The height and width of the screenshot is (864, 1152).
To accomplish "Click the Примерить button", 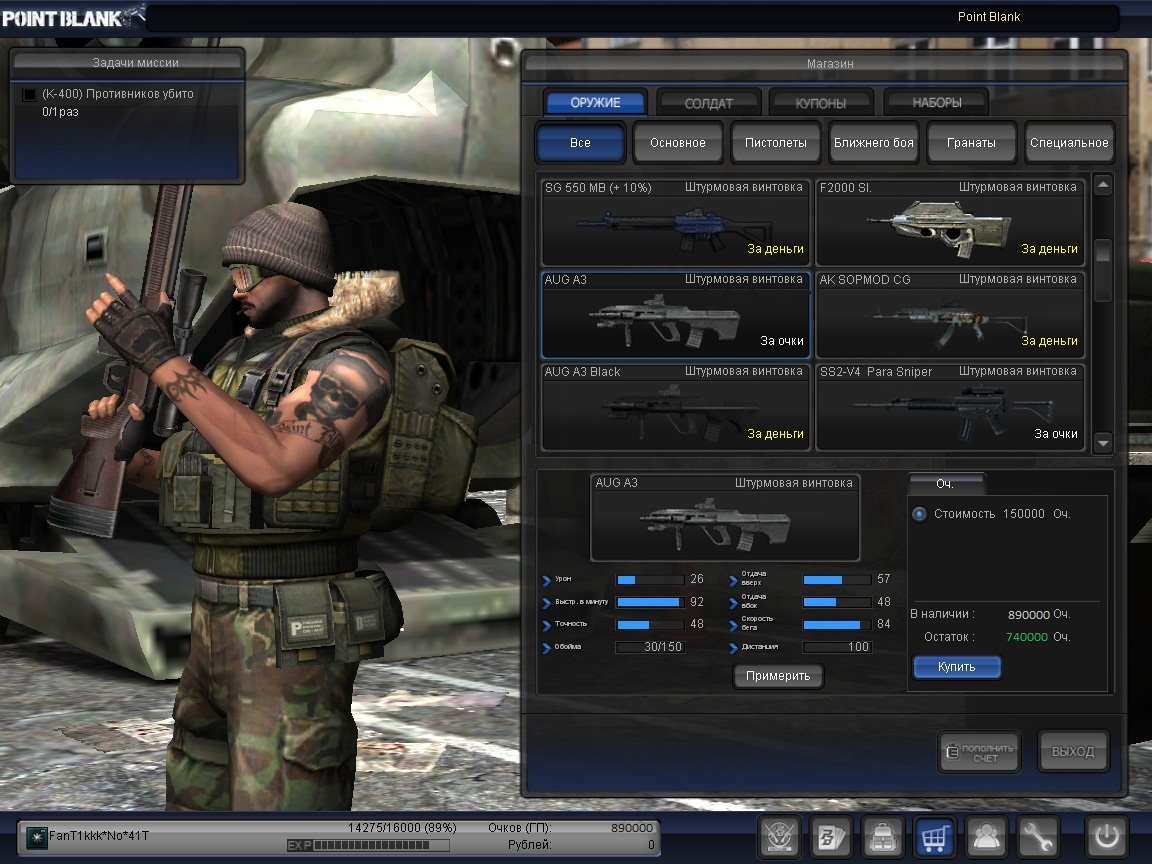I will (x=778, y=676).
